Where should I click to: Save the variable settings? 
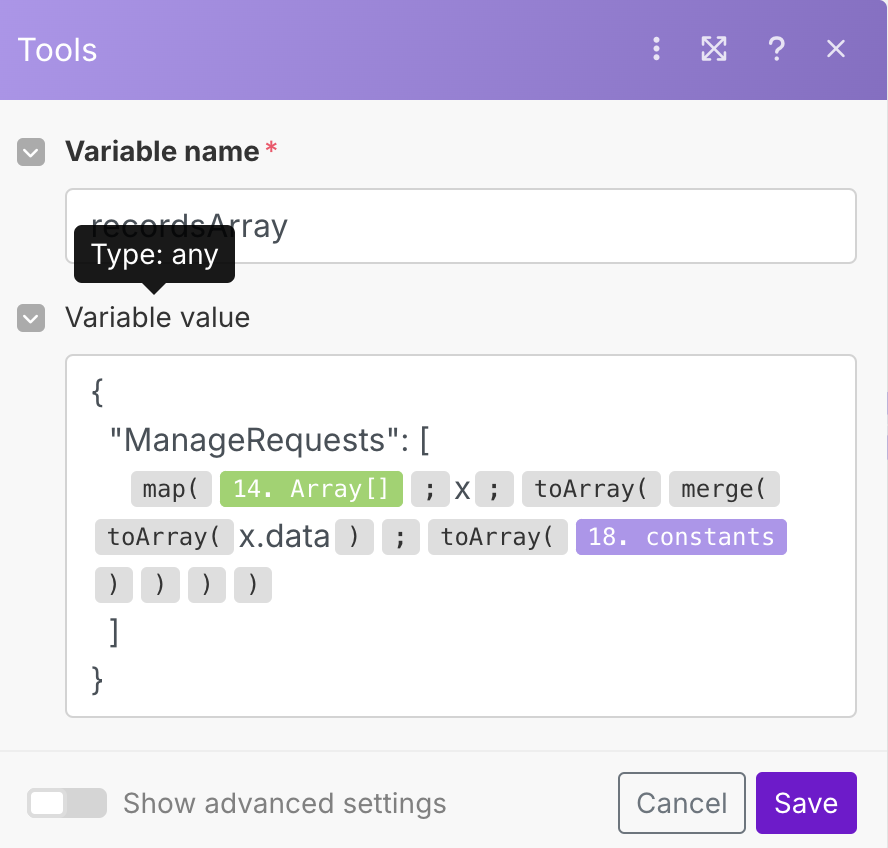806,803
